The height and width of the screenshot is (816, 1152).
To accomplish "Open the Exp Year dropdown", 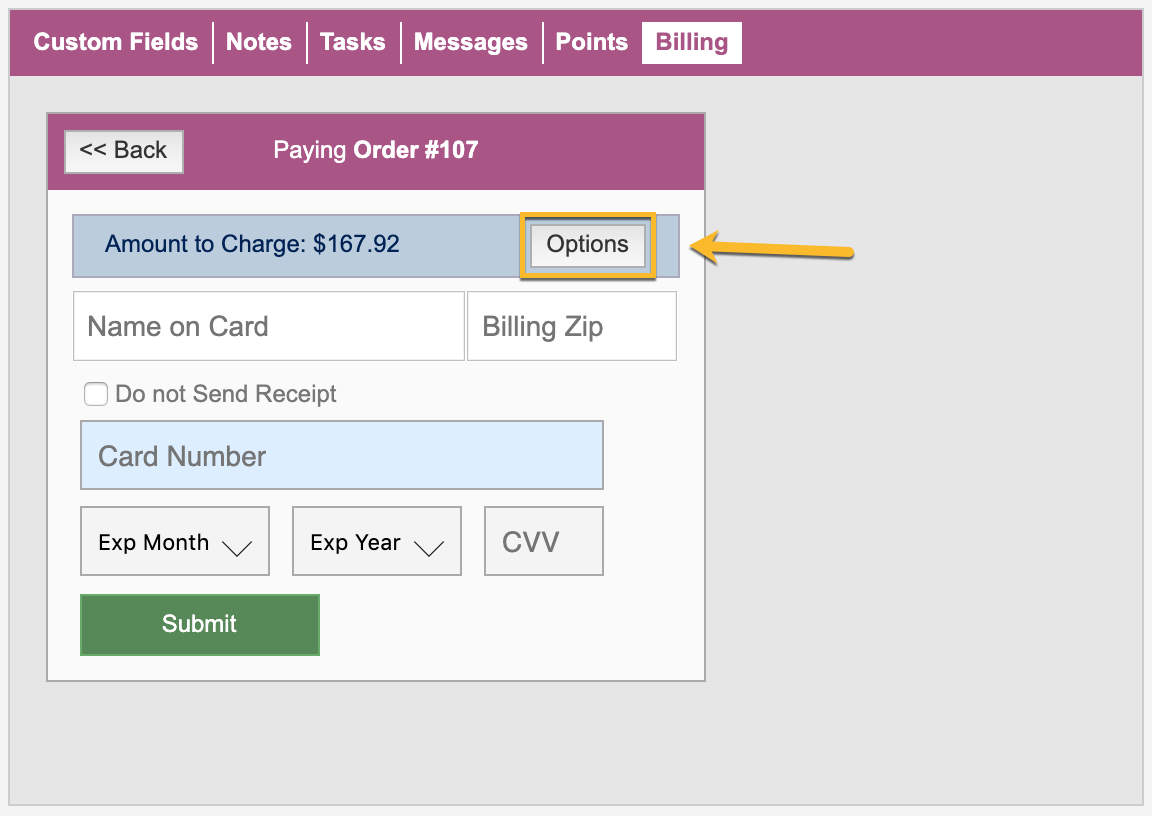I will click(377, 541).
